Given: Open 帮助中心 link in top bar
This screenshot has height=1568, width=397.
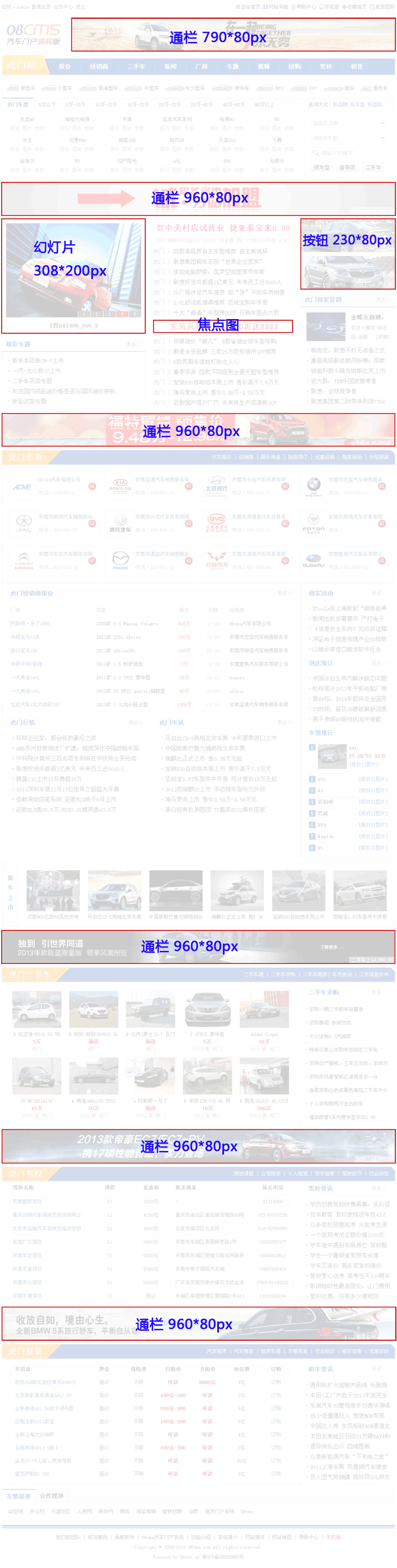Looking at the screenshot, I should coord(304,7).
